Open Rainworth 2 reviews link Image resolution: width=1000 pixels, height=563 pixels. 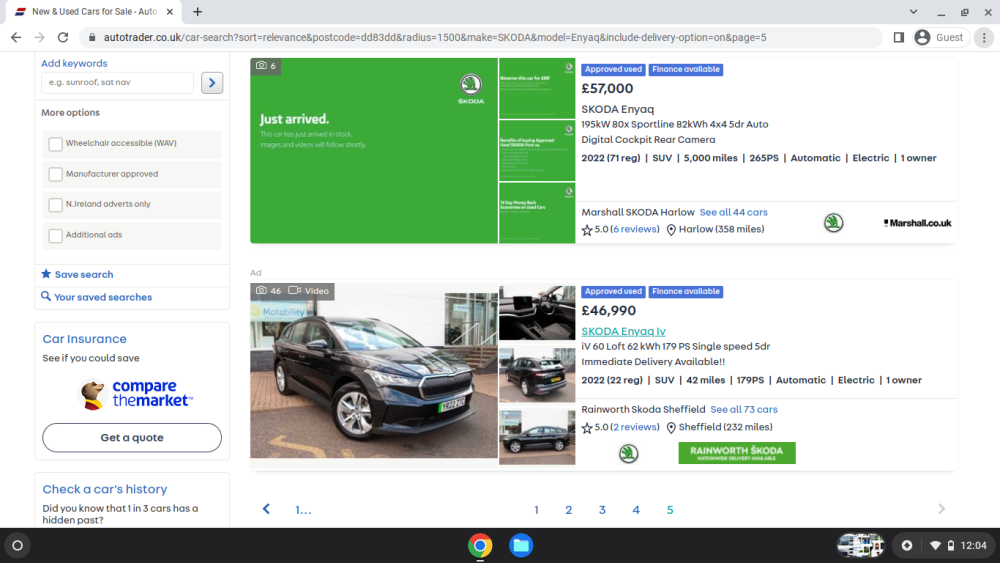click(636, 427)
